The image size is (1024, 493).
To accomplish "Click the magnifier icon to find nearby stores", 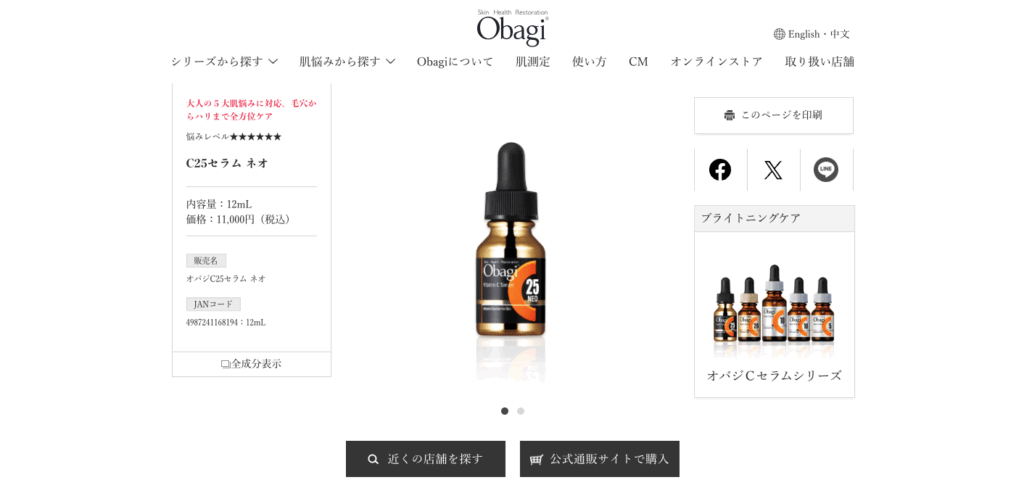I will point(373,459).
